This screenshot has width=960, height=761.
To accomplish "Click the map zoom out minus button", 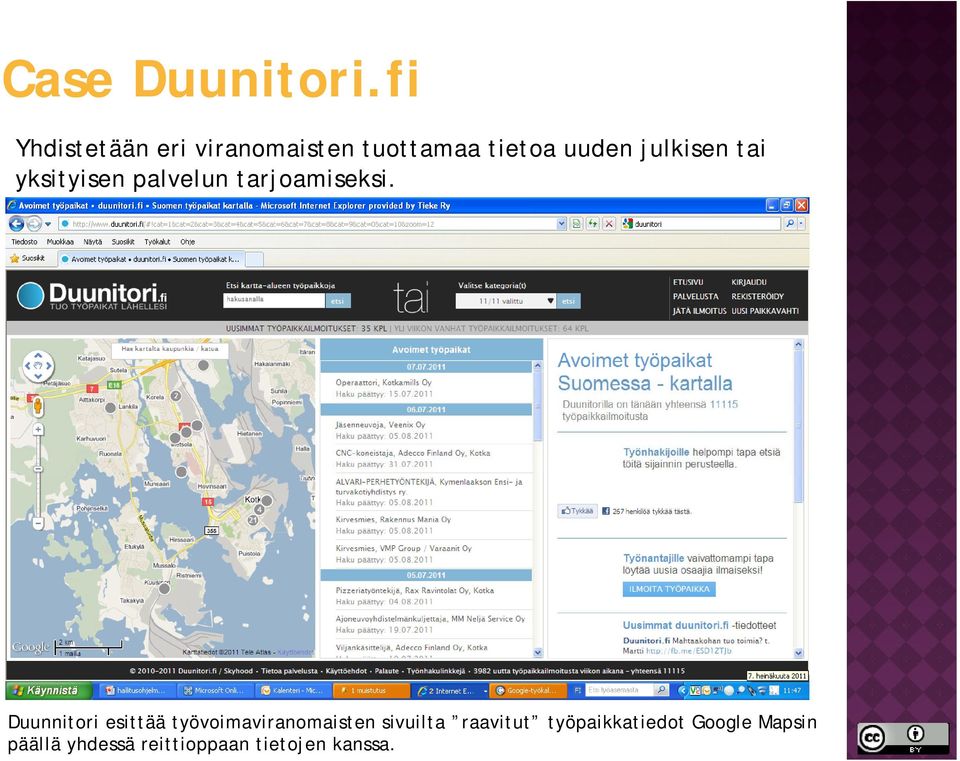I will 38,523.
